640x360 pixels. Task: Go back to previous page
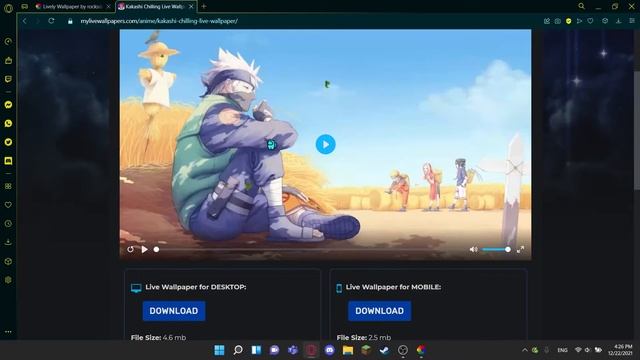[x=25, y=21]
